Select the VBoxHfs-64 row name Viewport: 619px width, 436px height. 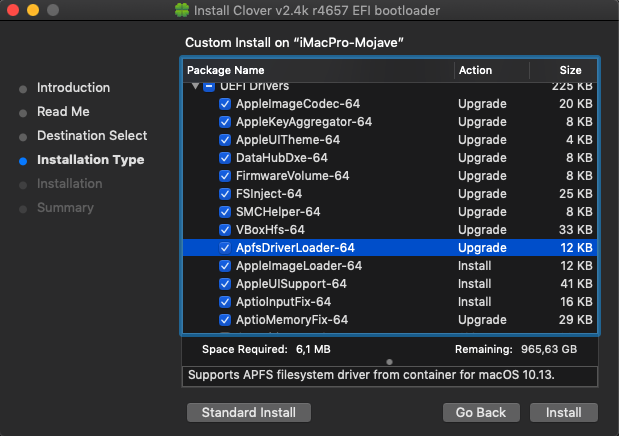coord(270,230)
